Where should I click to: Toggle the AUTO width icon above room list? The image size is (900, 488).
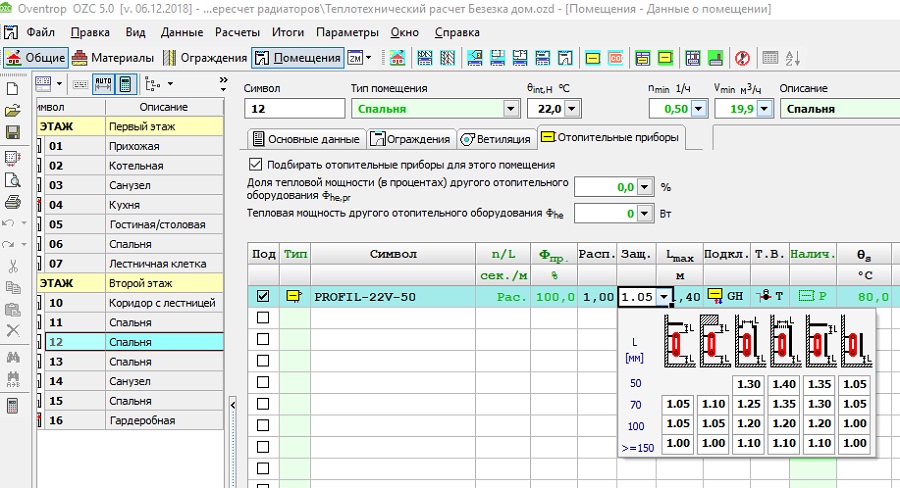click(x=103, y=84)
